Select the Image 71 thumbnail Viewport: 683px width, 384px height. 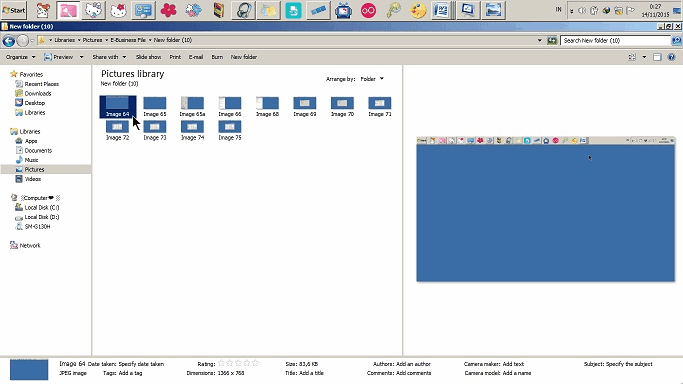380,107
